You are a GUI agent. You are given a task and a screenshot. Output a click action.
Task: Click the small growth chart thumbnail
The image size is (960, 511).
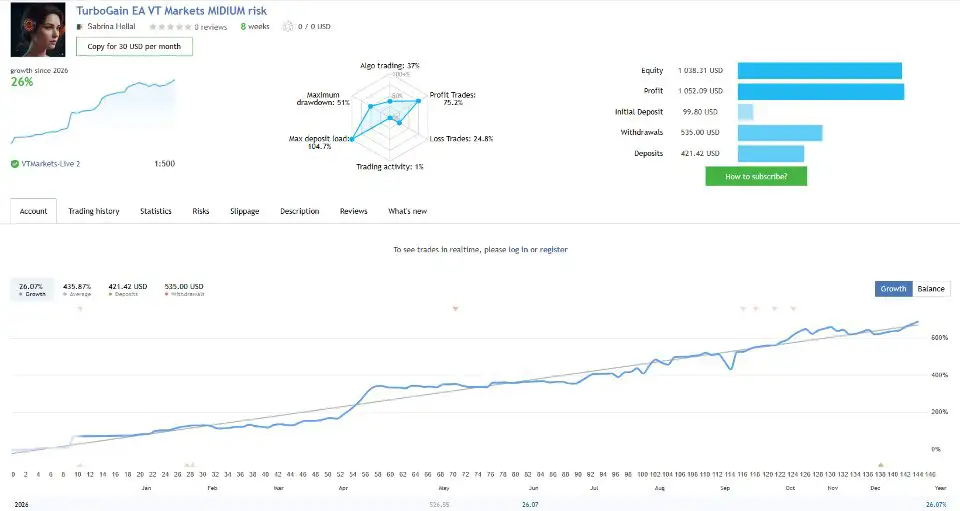point(93,111)
